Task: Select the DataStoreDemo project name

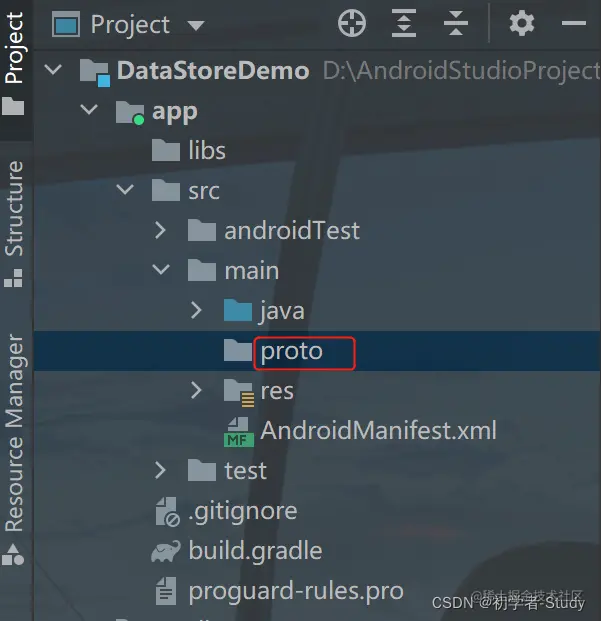Action: [x=213, y=70]
